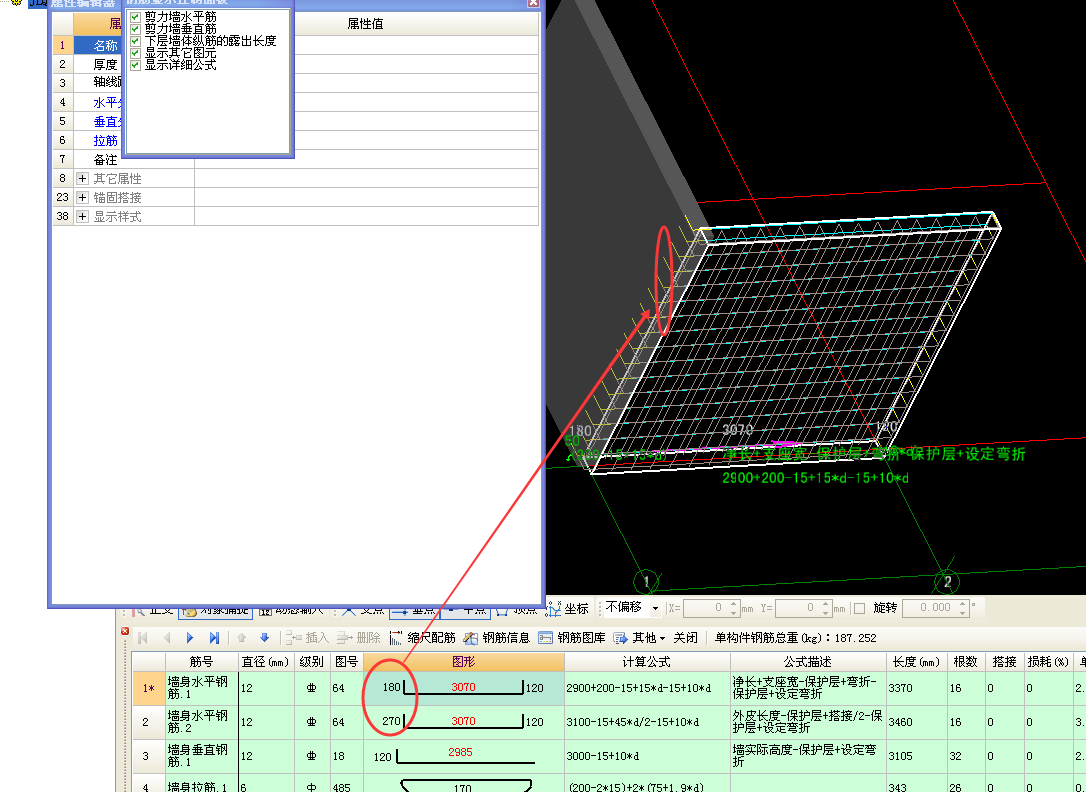Open the 不偏移 offset dropdown
This screenshot has height=792, width=1086.
click(x=655, y=609)
